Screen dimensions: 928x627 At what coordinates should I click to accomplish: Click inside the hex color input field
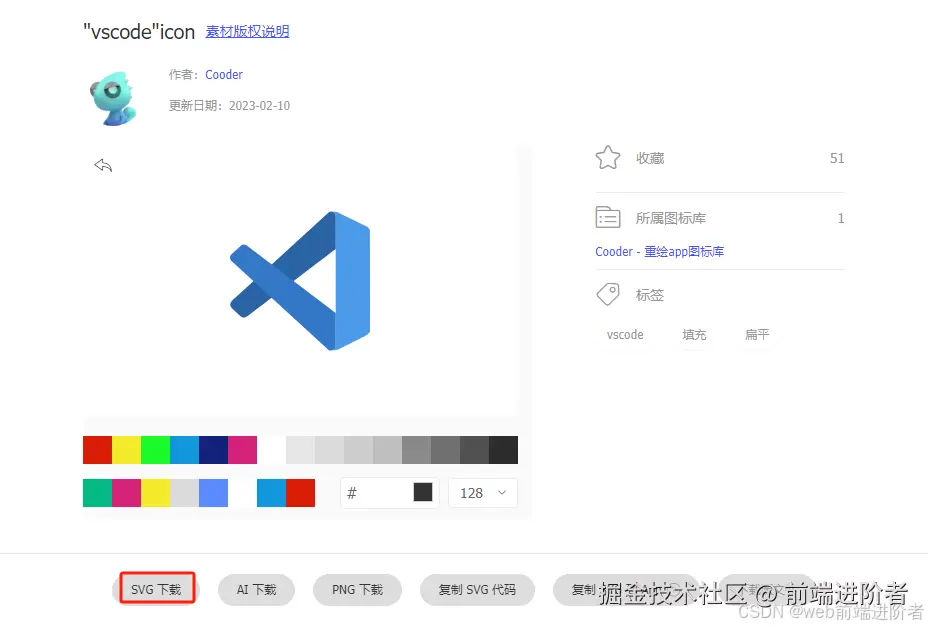[380, 492]
